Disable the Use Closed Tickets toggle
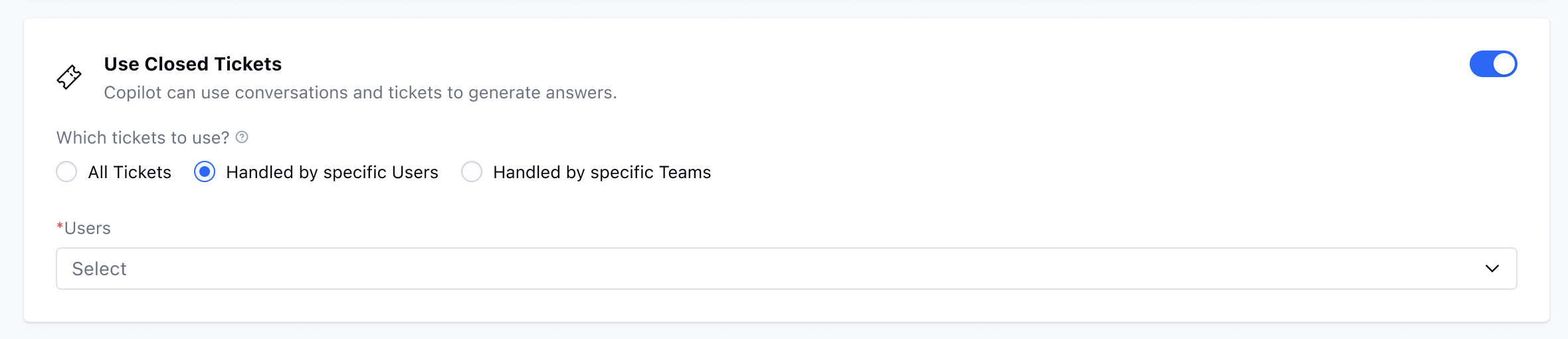1568x339 pixels. click(x=1493, y=64)
